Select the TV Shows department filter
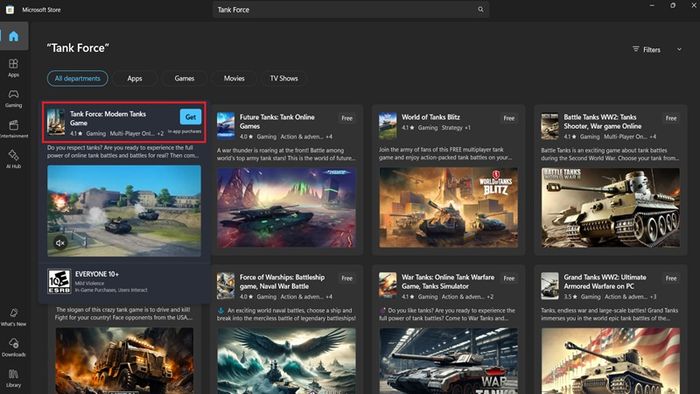Screen dimensions: 700x394 (x=284, y=79)
